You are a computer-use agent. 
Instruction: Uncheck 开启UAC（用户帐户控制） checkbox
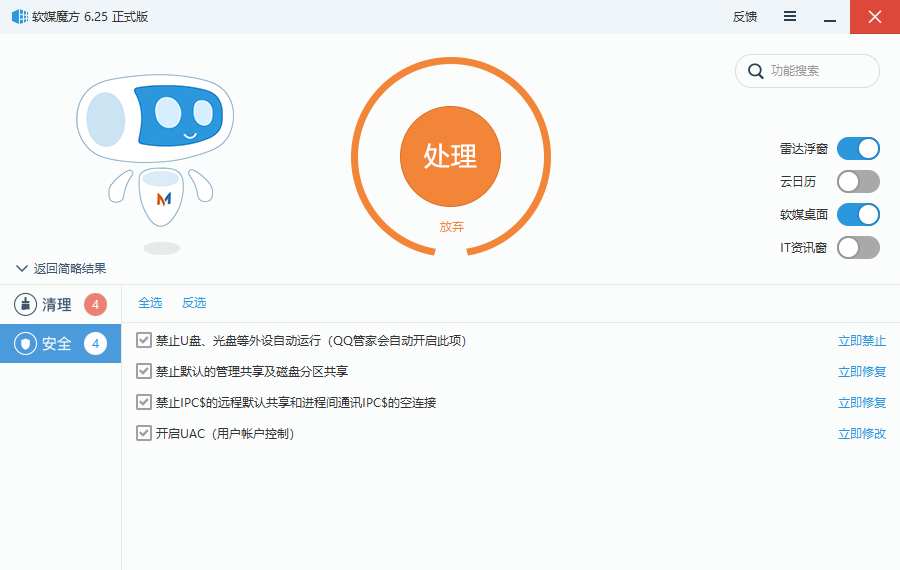pos(143,433)
